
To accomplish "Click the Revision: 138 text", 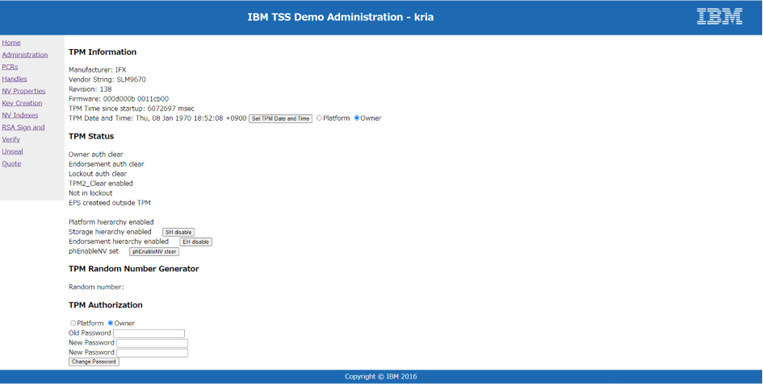I will [90, 89].
